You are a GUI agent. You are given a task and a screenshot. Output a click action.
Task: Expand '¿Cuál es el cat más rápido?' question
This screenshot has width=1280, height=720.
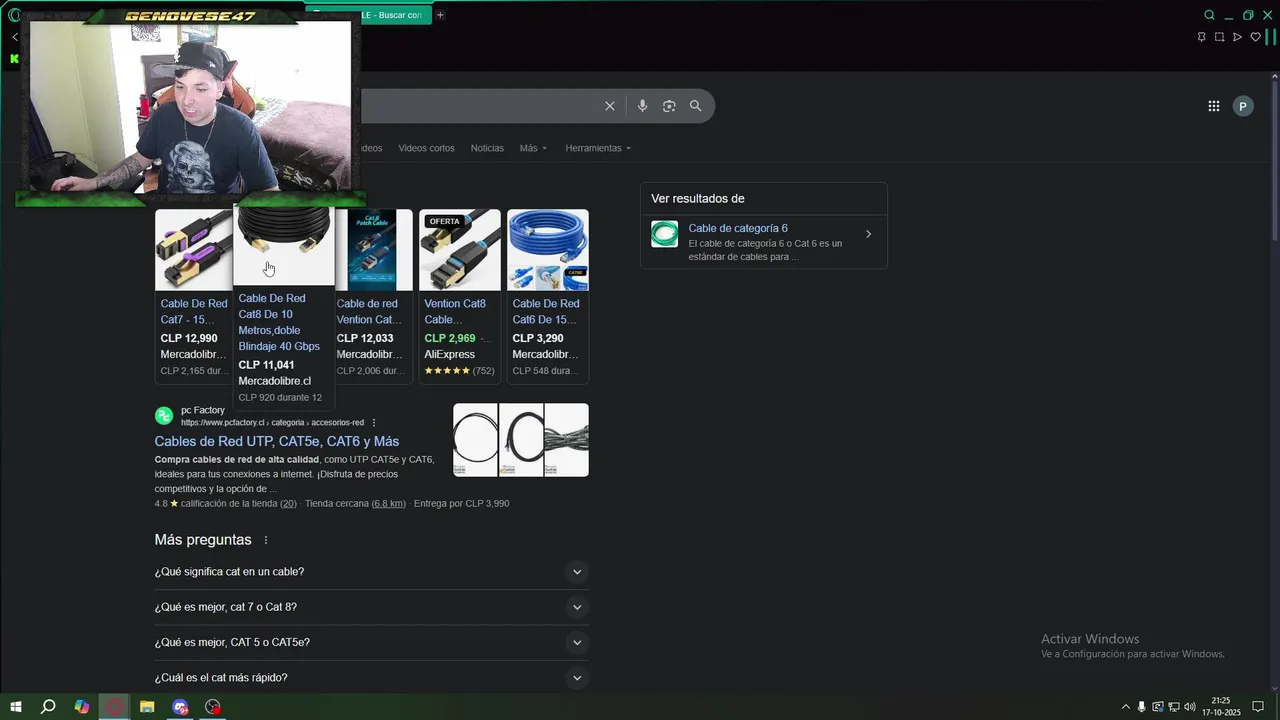click(x=371, y=678)
